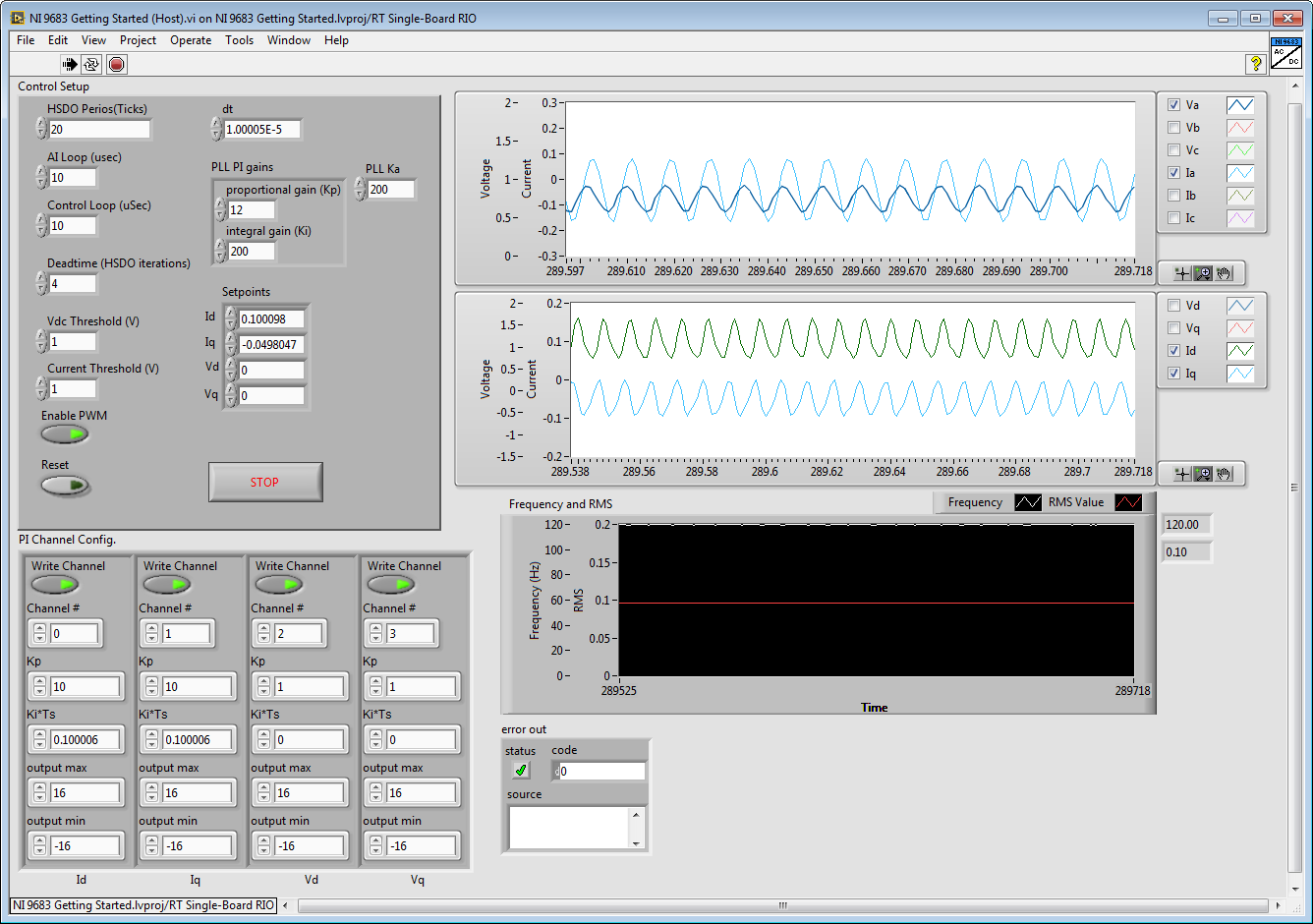Click stepper for proportional gain (Kp)
Image resolution: width=1313 pixels, height=924 pixels.
click(x=220, y=209)
